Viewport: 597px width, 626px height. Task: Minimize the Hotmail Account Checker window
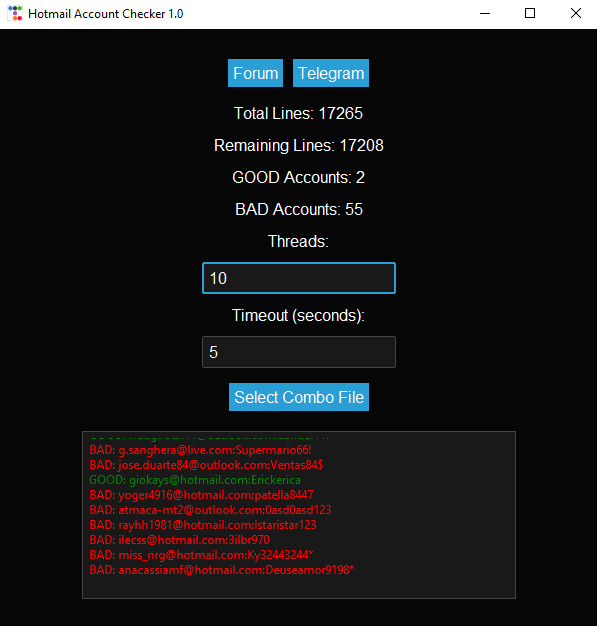(x=485, y=13)
